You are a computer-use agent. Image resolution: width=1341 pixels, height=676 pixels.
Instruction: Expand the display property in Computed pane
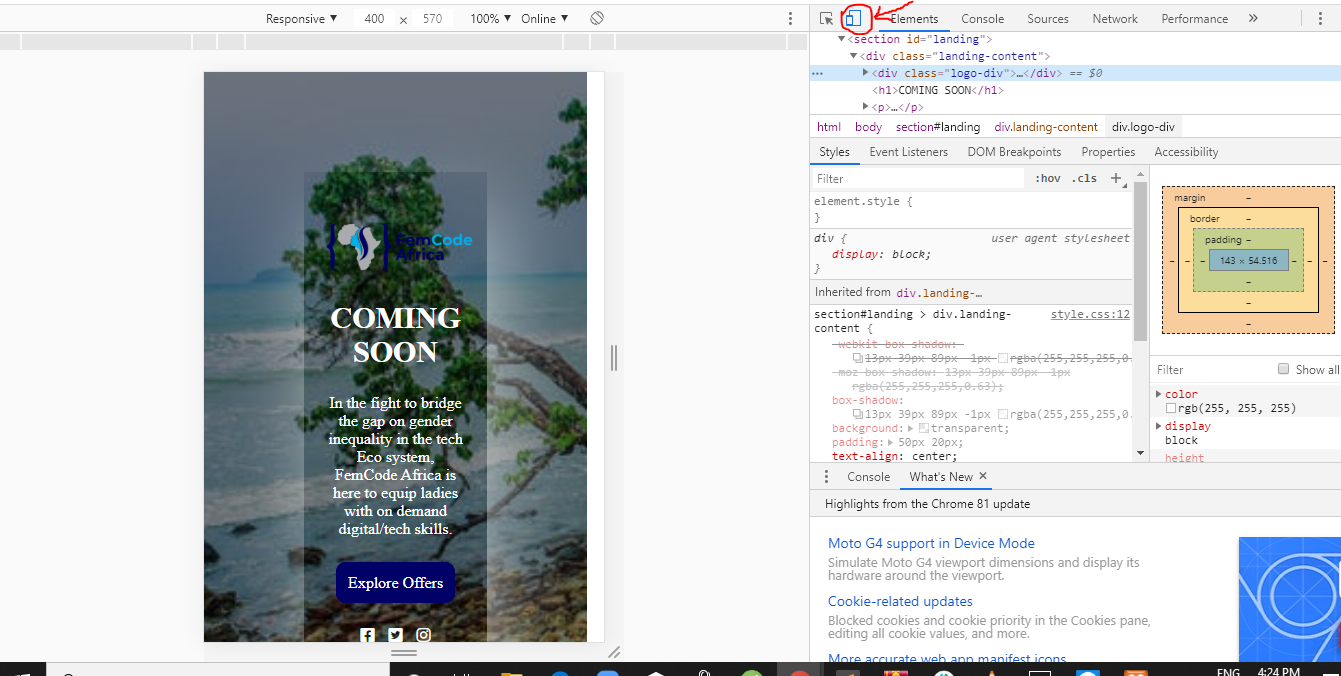[1159, 425]
